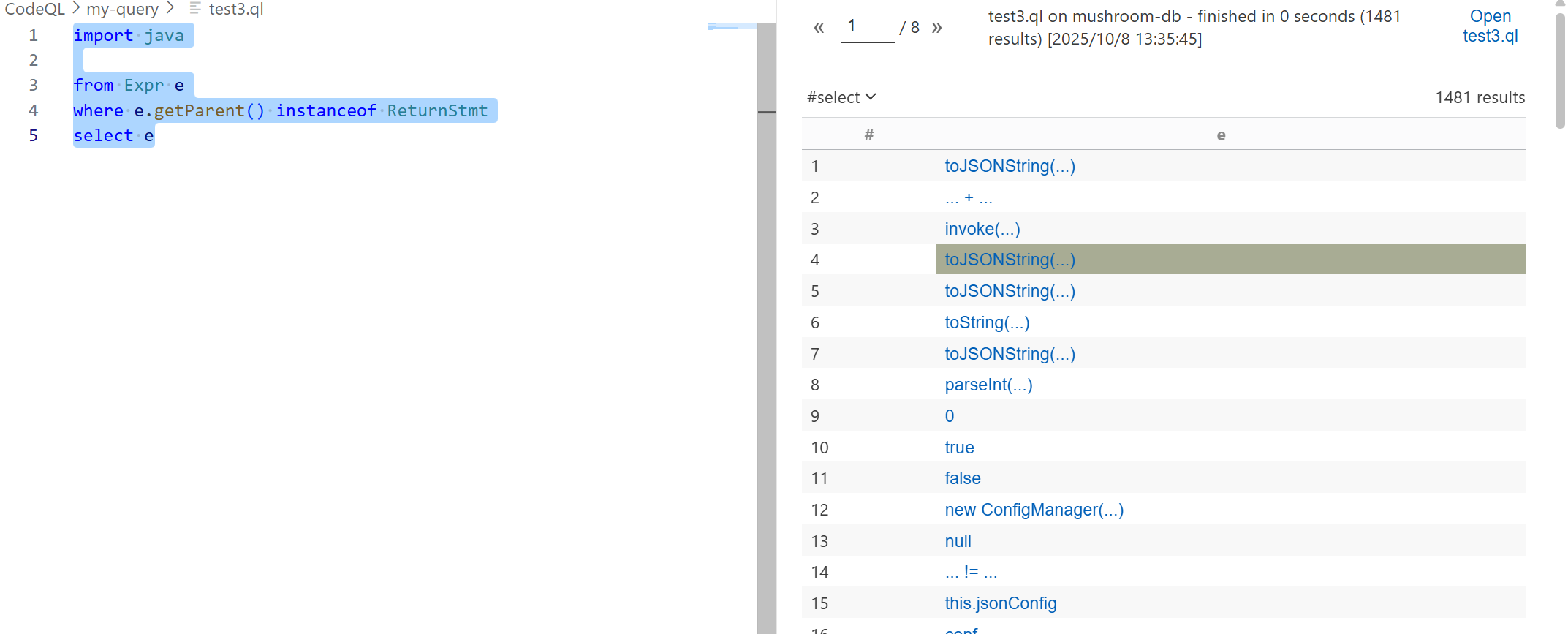Open test3.ql link in results header

(1490, 26)
